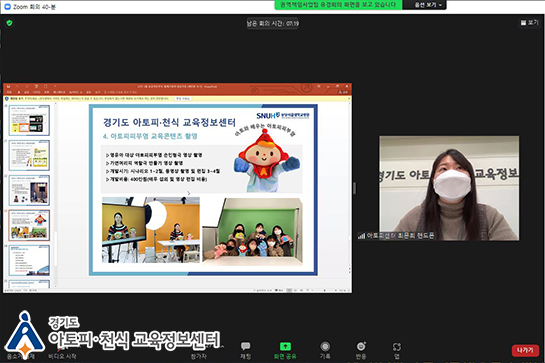Screen dimensions: 545x363
Task: Start recording with the 기록 button
Action: tap(325, 350)
